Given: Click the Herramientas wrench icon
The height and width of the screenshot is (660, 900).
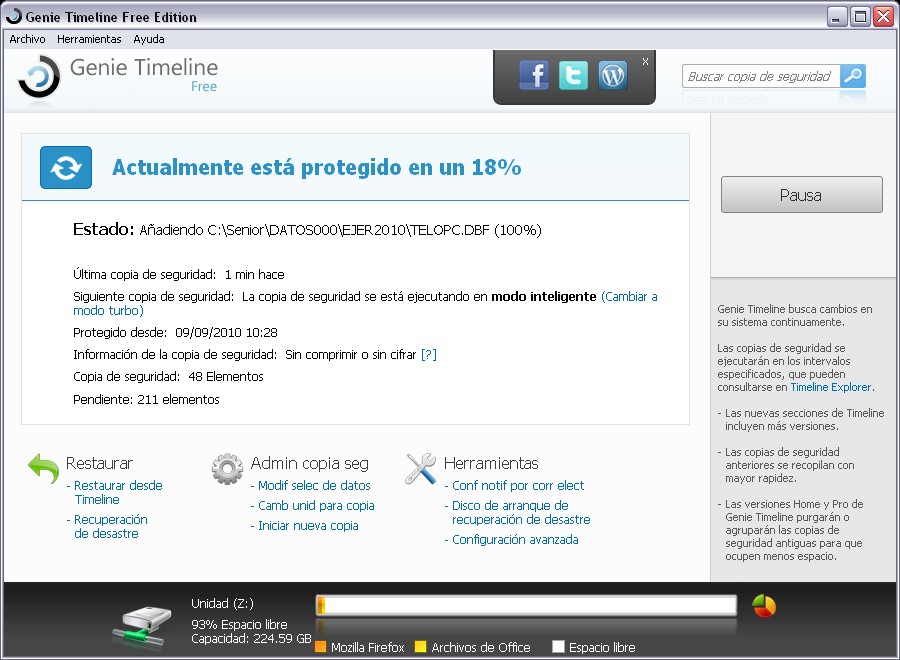Looking at the screenshot, I should click(421, 468).
